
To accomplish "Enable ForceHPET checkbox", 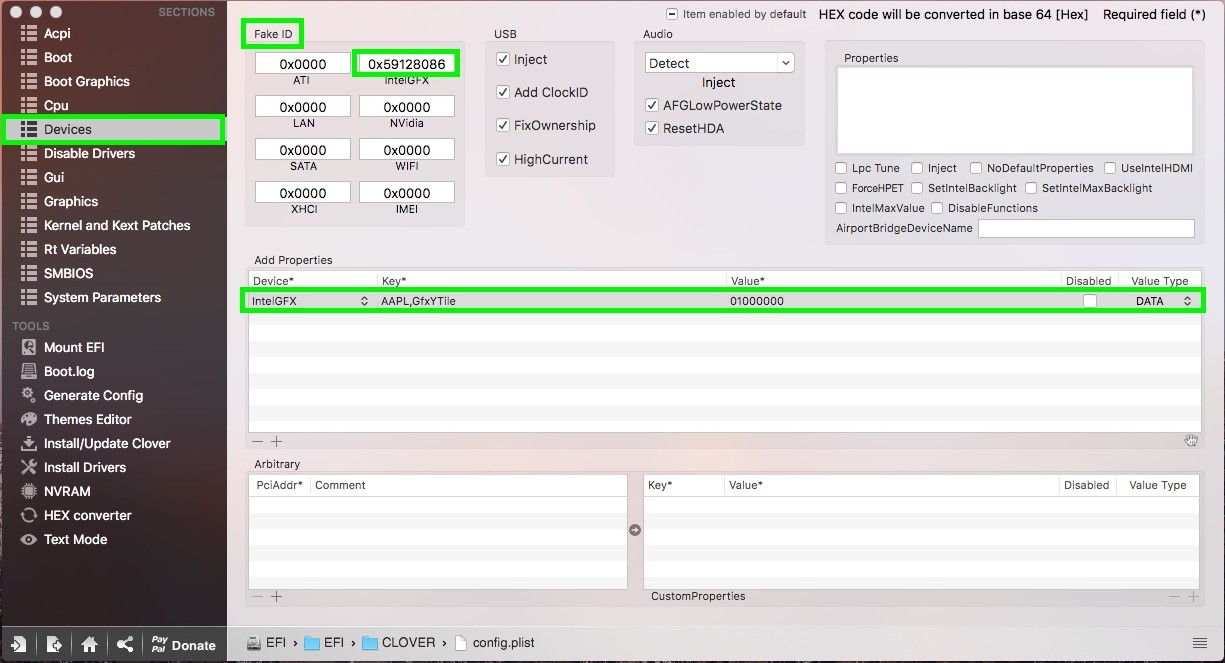I will click(x=841, y=188).
